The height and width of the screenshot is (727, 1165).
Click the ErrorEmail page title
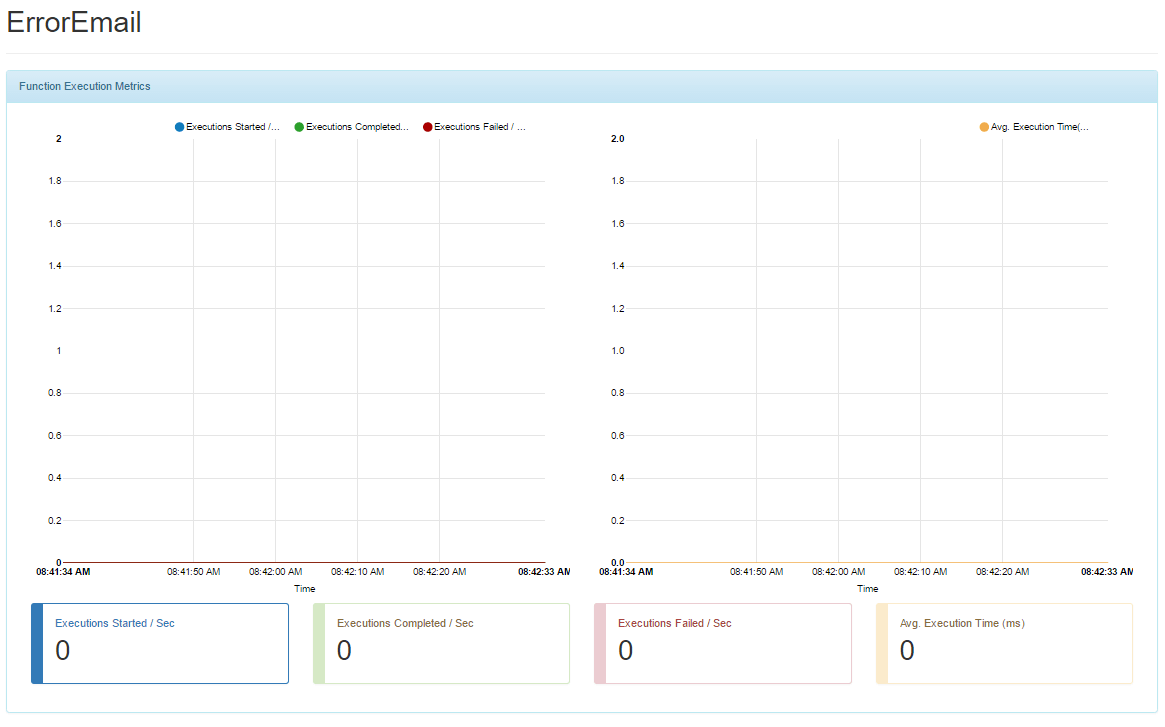click(x=74, y=22)
